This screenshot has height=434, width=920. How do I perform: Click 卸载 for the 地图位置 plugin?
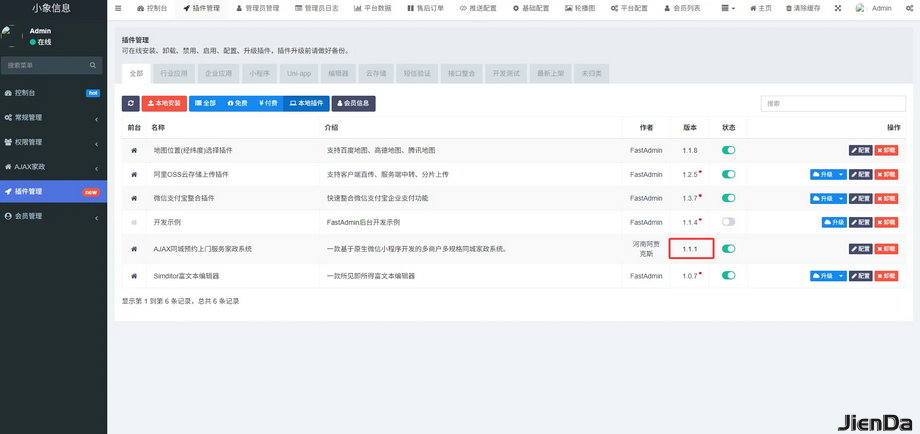[887, 151]
